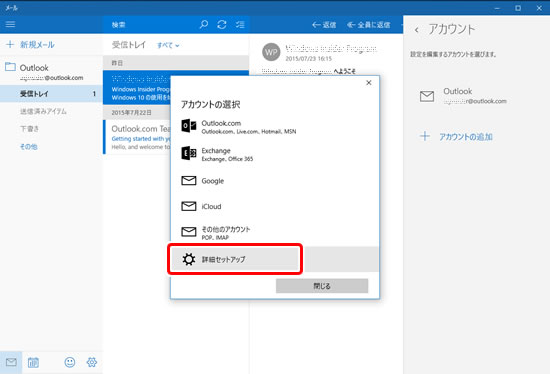Click the search text field
The width and height of the screenshot is (550, 374).
(151, 25)
